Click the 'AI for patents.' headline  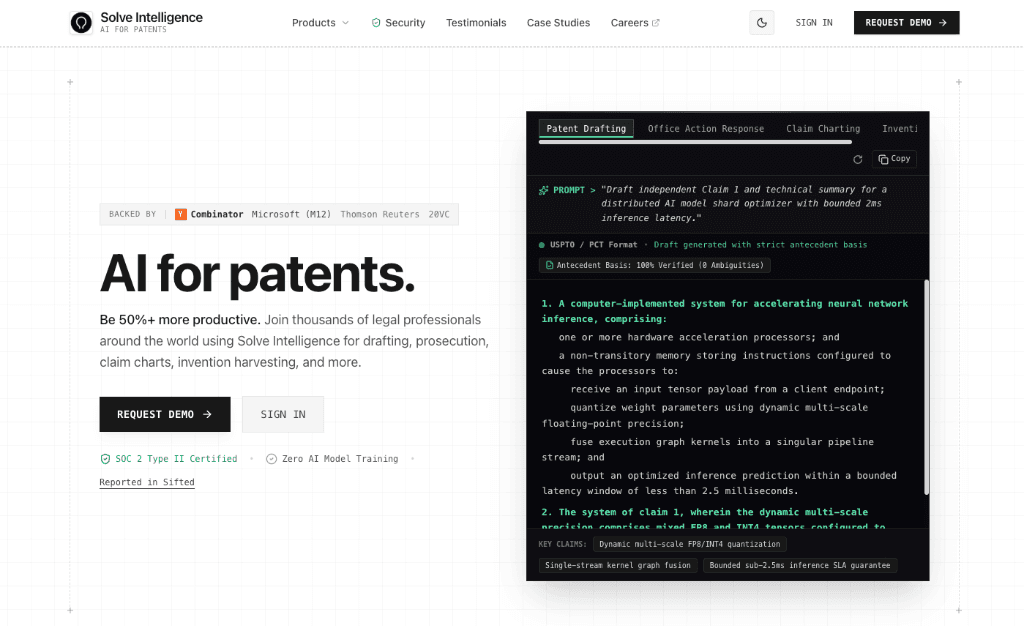pyautogui.click(x=257, y=274)
